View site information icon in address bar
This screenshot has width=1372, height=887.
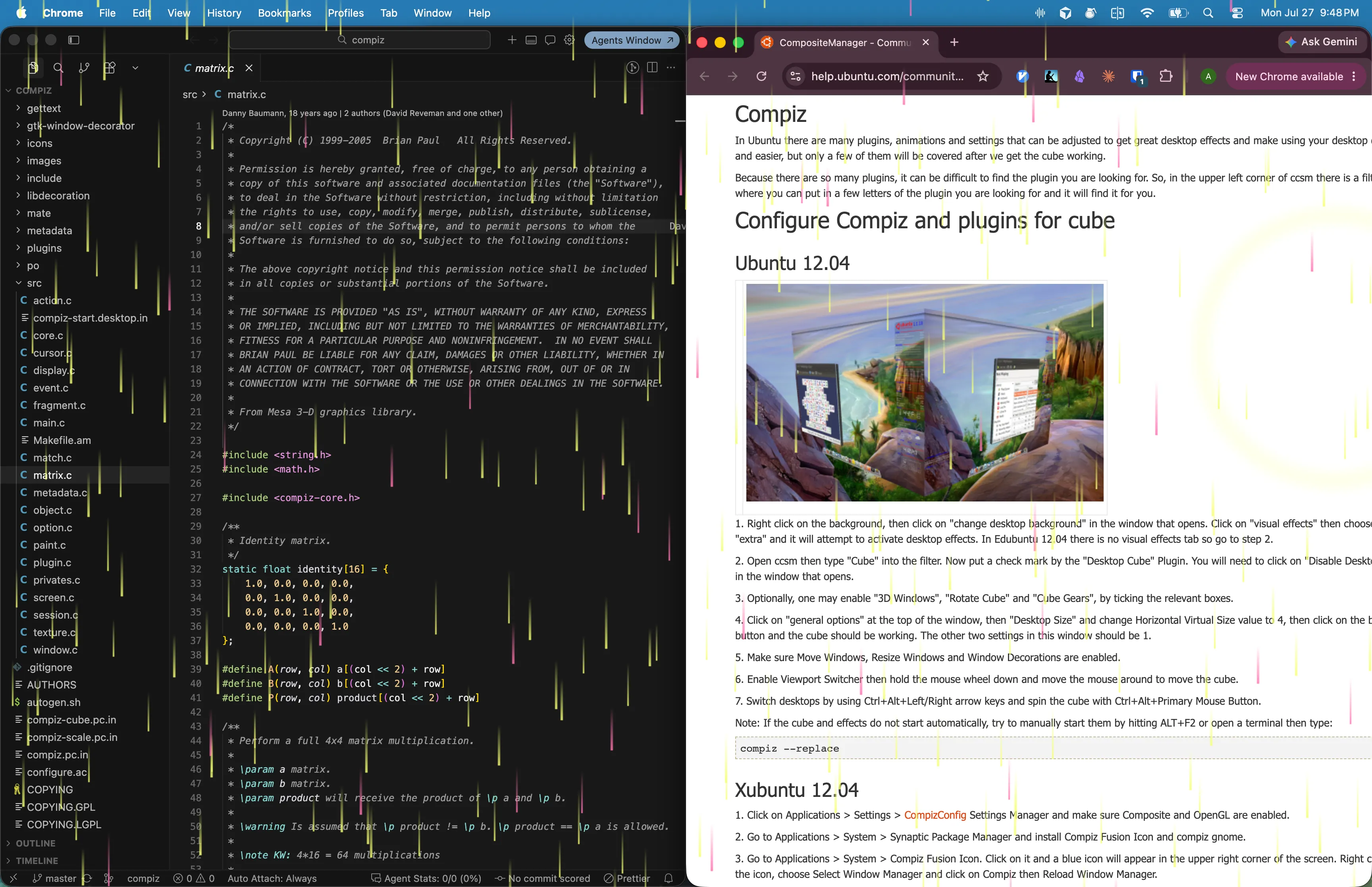795,77
